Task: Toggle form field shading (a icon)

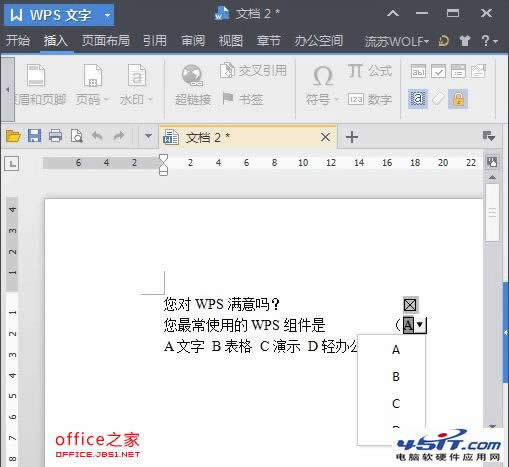Action: 418,99
